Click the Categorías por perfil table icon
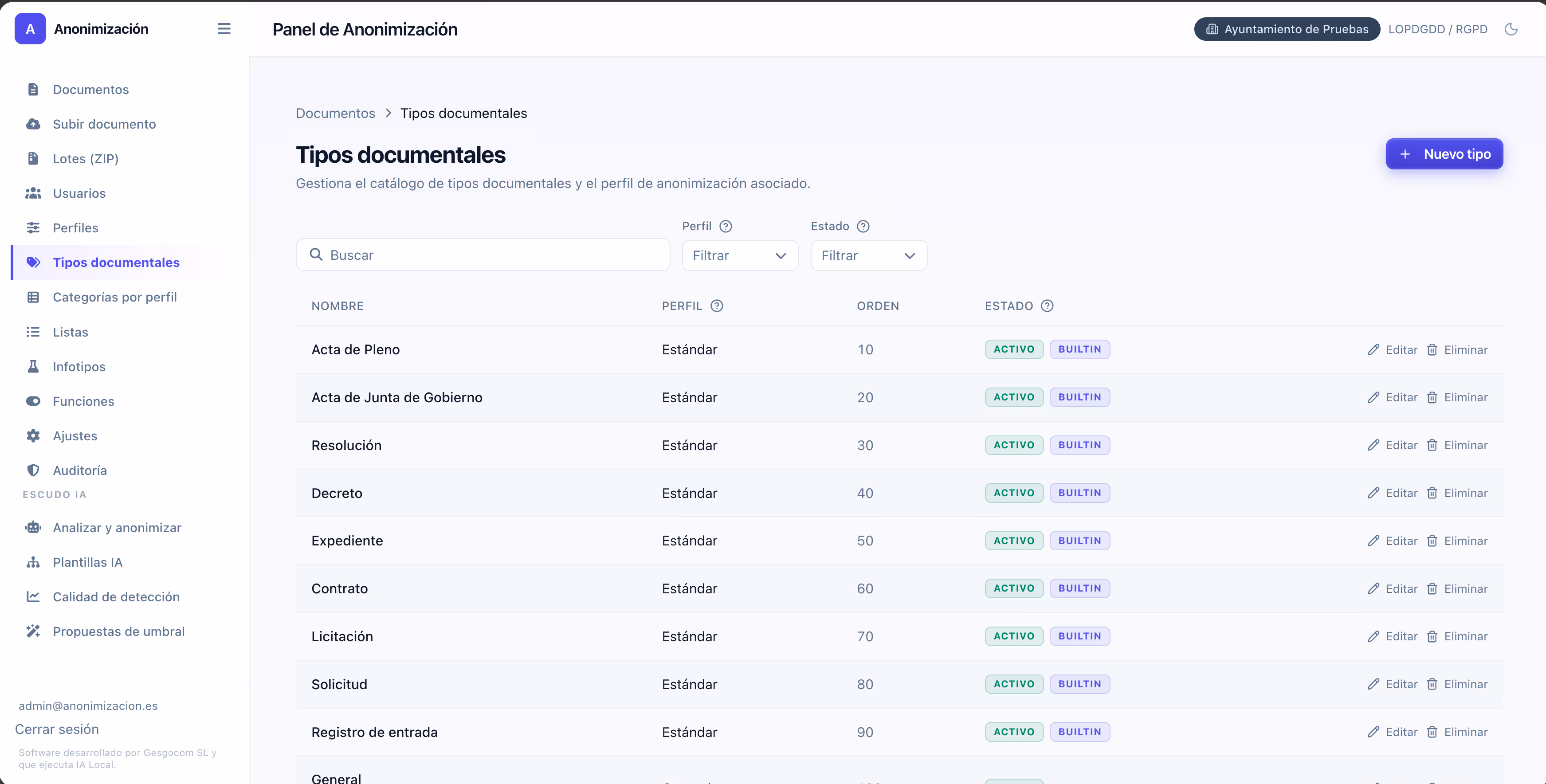This screenshot has width=1546, height=784. pyautogui.click(x=33, y=297)
